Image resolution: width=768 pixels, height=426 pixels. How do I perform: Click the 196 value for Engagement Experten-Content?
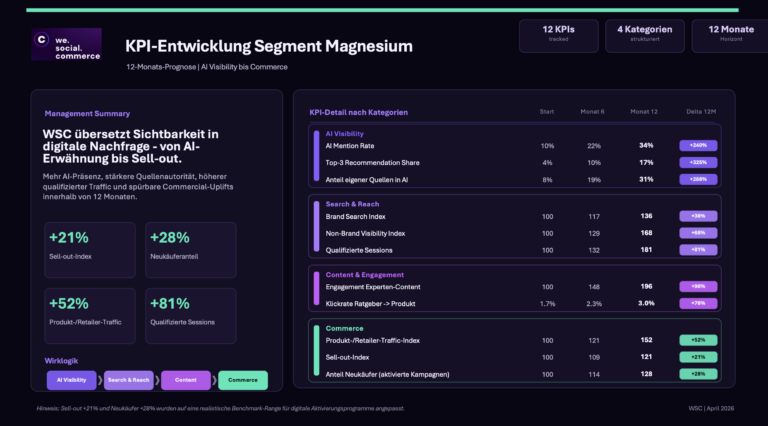click(646, 286)
